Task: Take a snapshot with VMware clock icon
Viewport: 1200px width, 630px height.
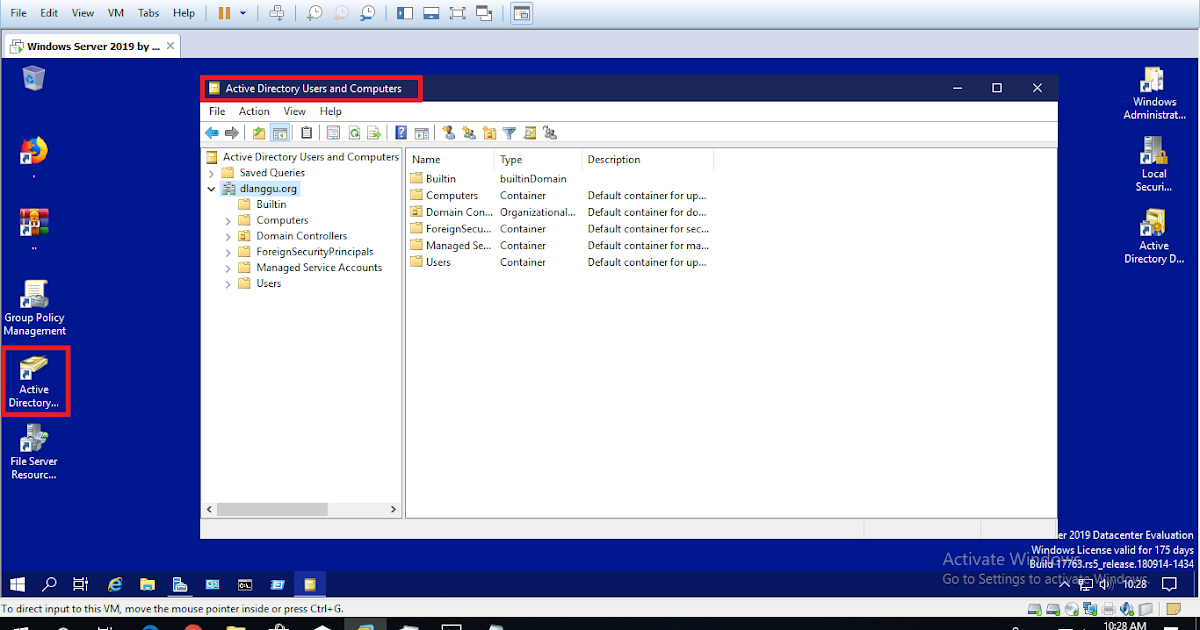Action: pos(314,13)
